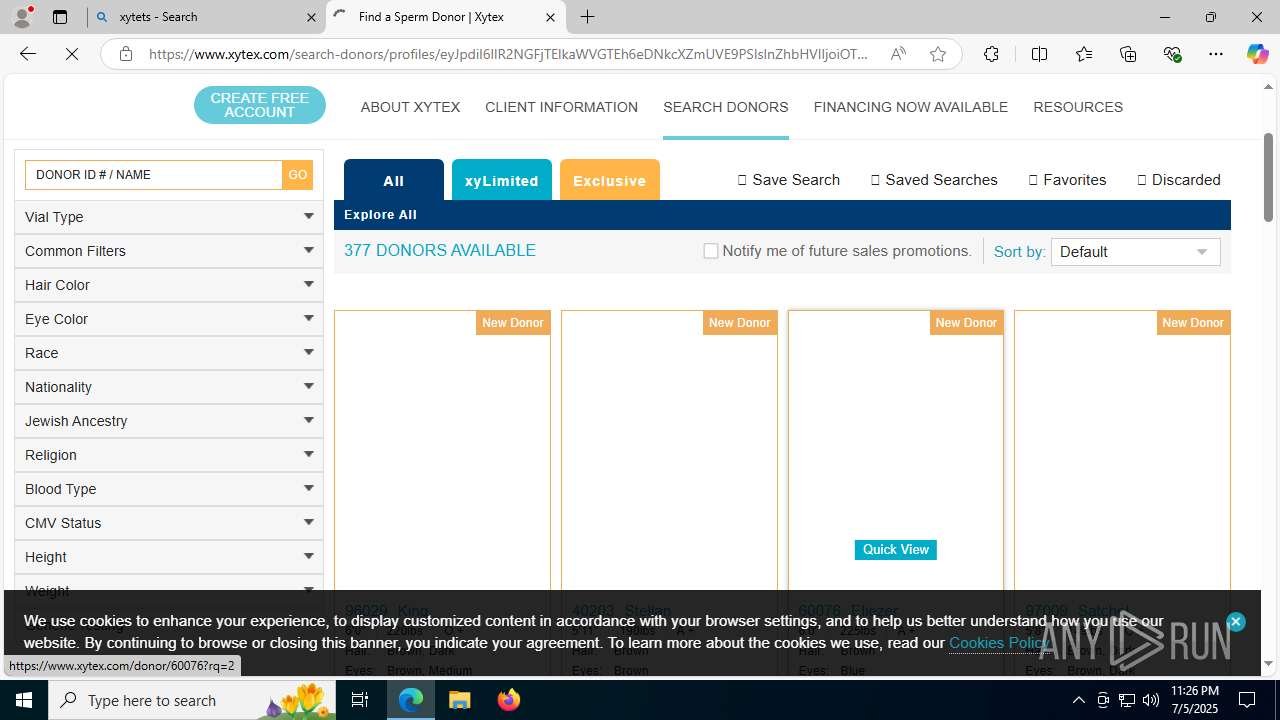Open the Sort by Default dropdown
This screenshot has width=1280, height=720.
[x=1135, y=252]
